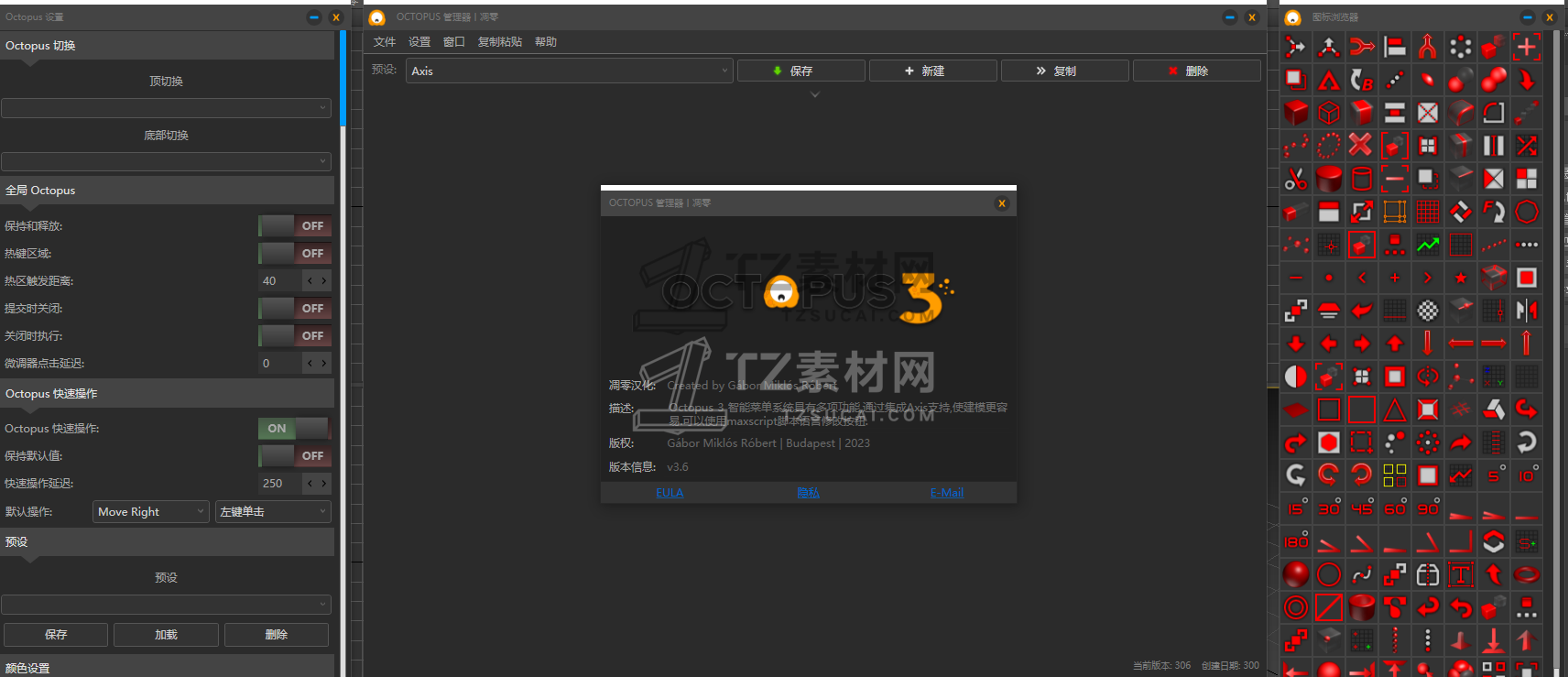Viewport: 1568px width, 677px height.
Task: Click the 当前版本: 306 status text
Action: click(x=1161, y=666)
